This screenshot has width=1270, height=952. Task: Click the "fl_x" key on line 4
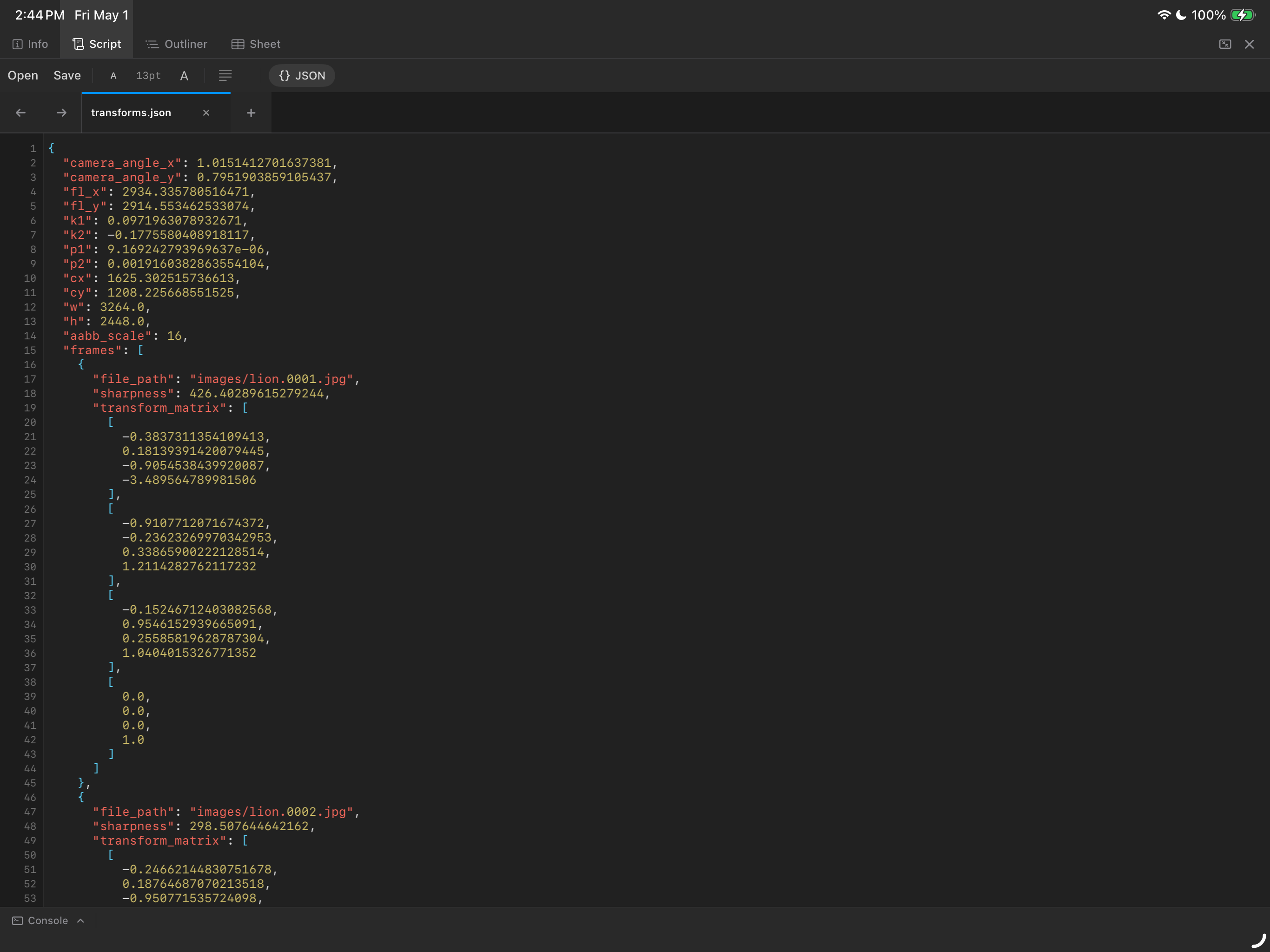(85, 192)
